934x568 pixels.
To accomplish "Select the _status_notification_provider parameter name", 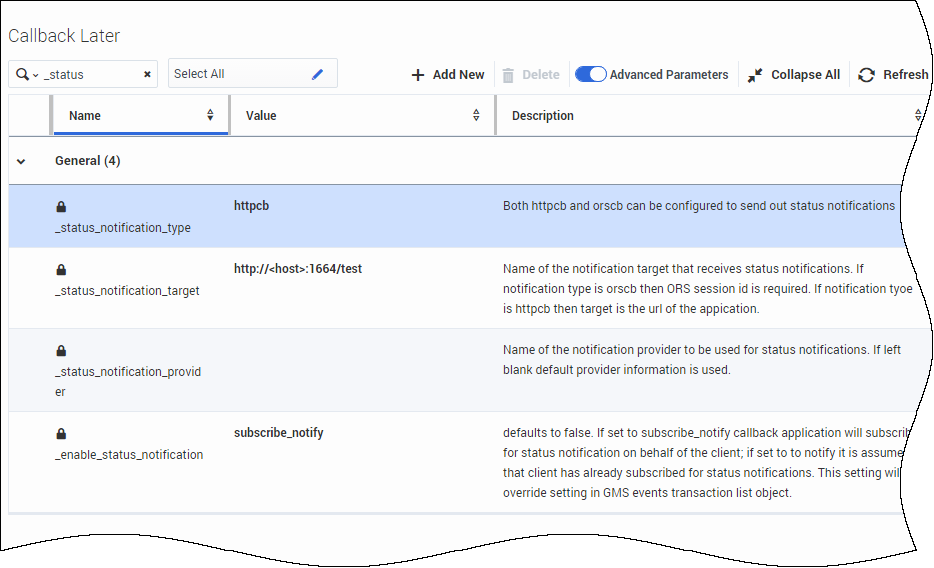I will [128, 382].
